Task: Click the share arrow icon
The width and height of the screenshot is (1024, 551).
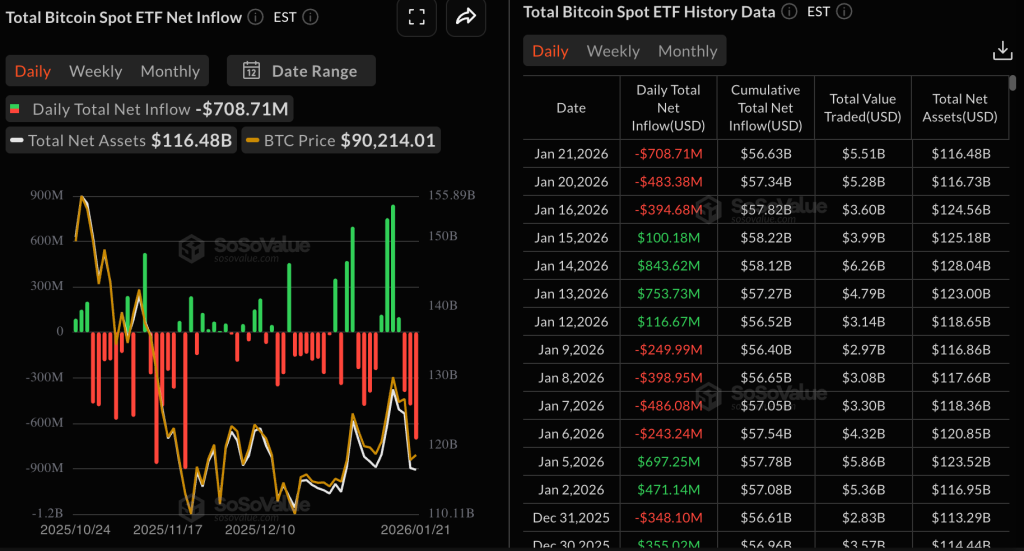Action: 466,17
